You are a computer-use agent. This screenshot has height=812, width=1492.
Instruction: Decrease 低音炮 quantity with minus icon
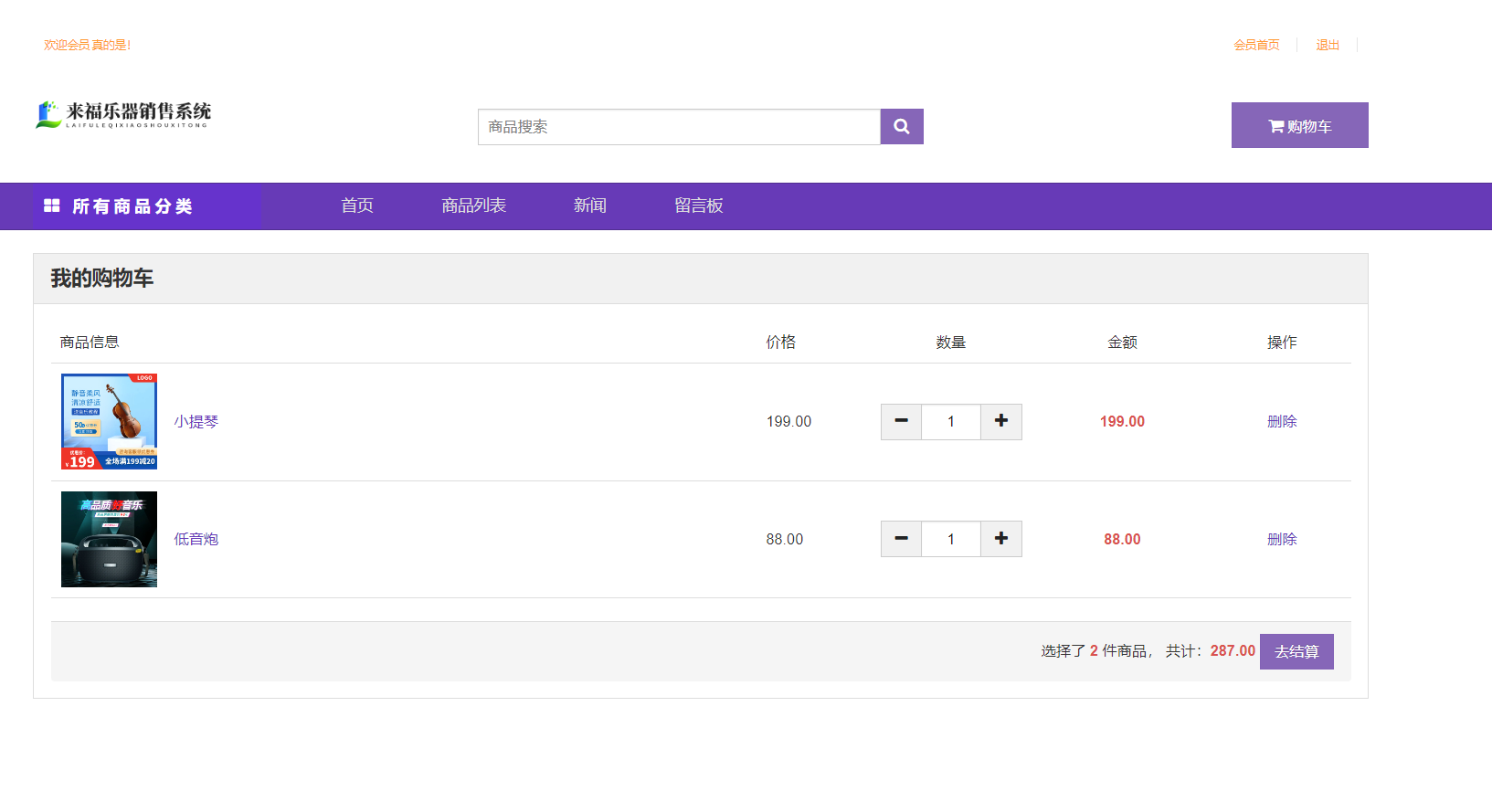coord(901,539)
